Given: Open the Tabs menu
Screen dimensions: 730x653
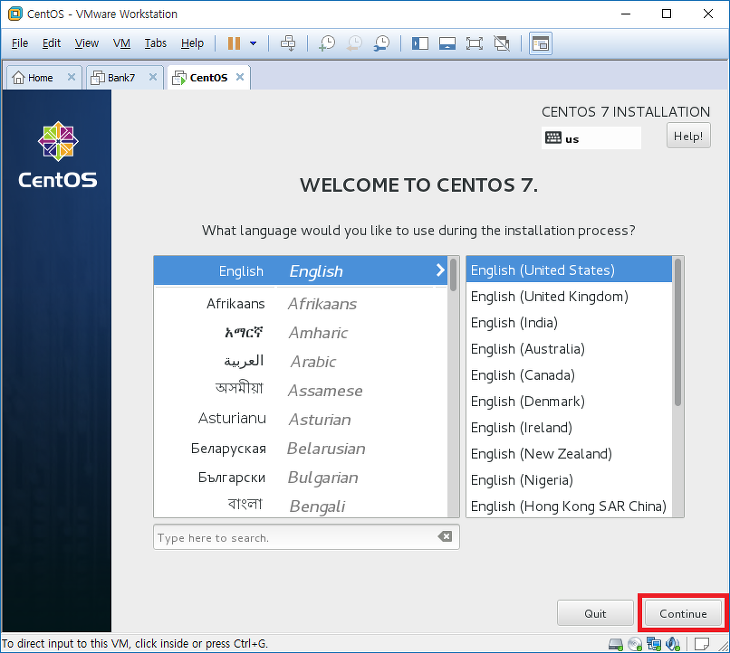Looking at the screenshot, I should pos(155,43).
